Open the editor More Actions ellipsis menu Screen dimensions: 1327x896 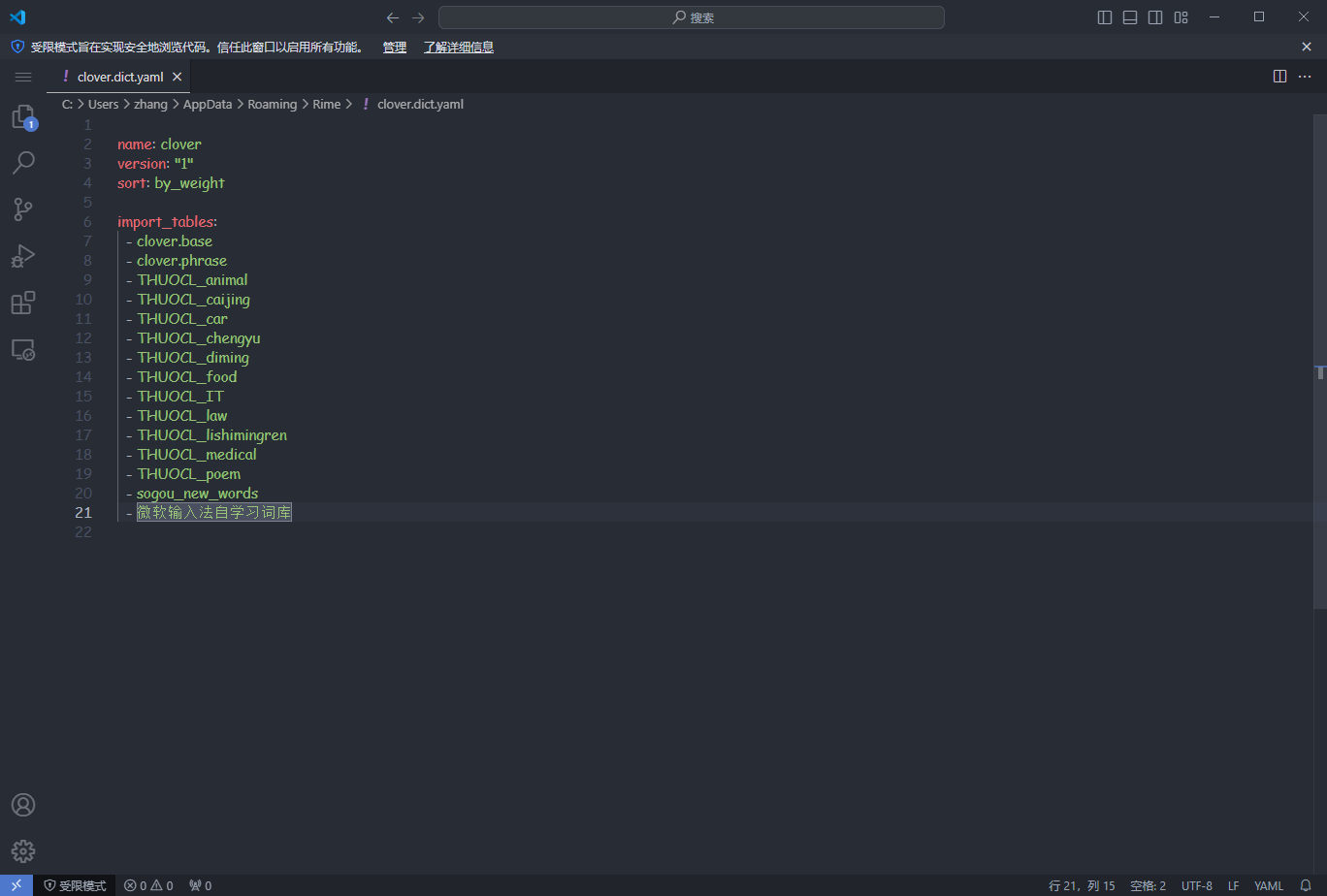point(1304,77)
